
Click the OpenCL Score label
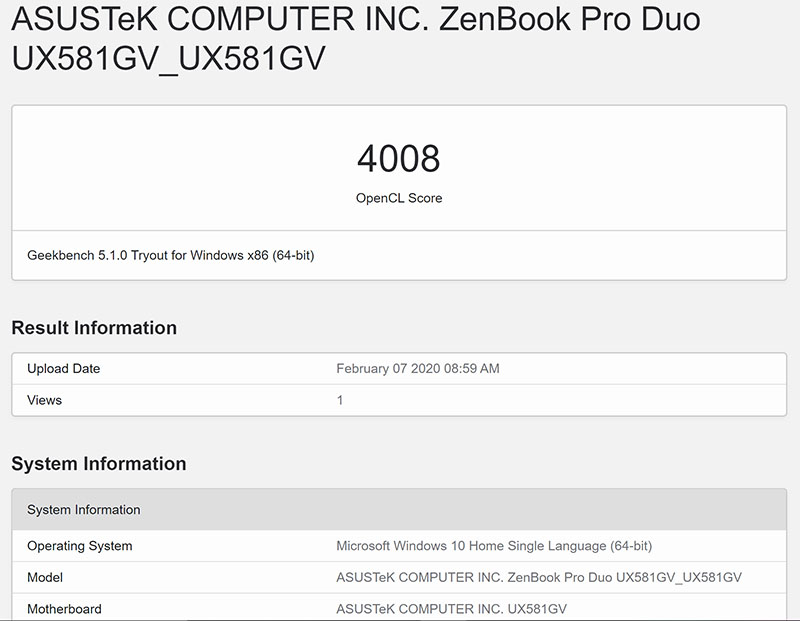tap(398, 198)
